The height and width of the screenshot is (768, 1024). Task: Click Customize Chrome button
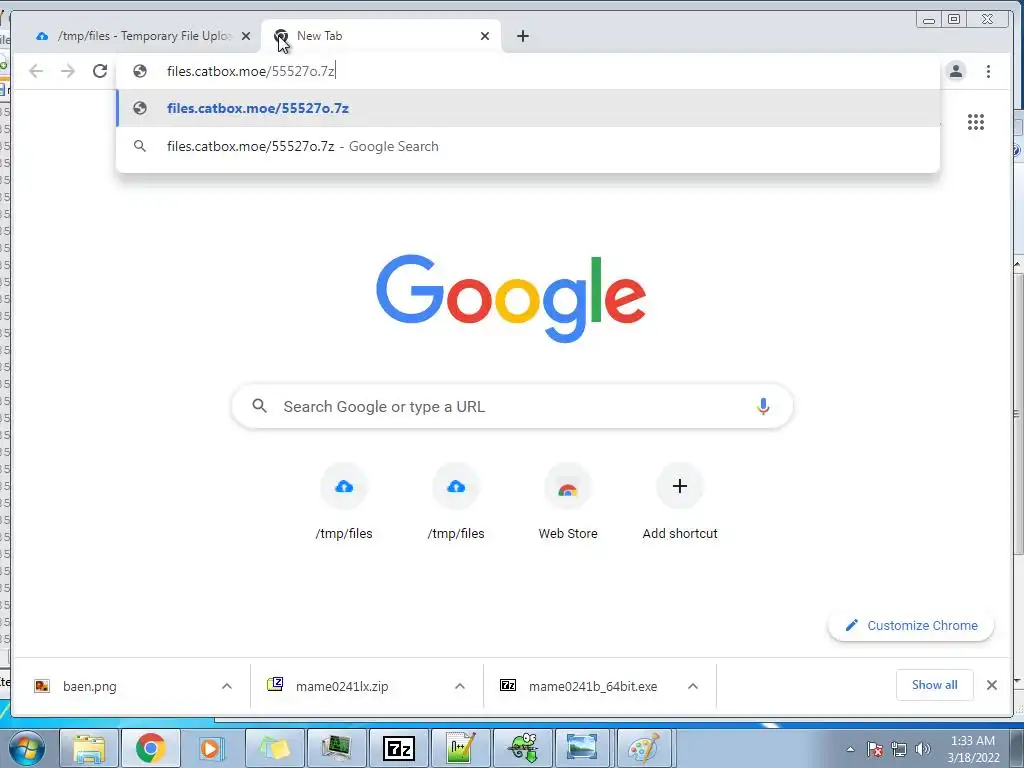(911, 626)
